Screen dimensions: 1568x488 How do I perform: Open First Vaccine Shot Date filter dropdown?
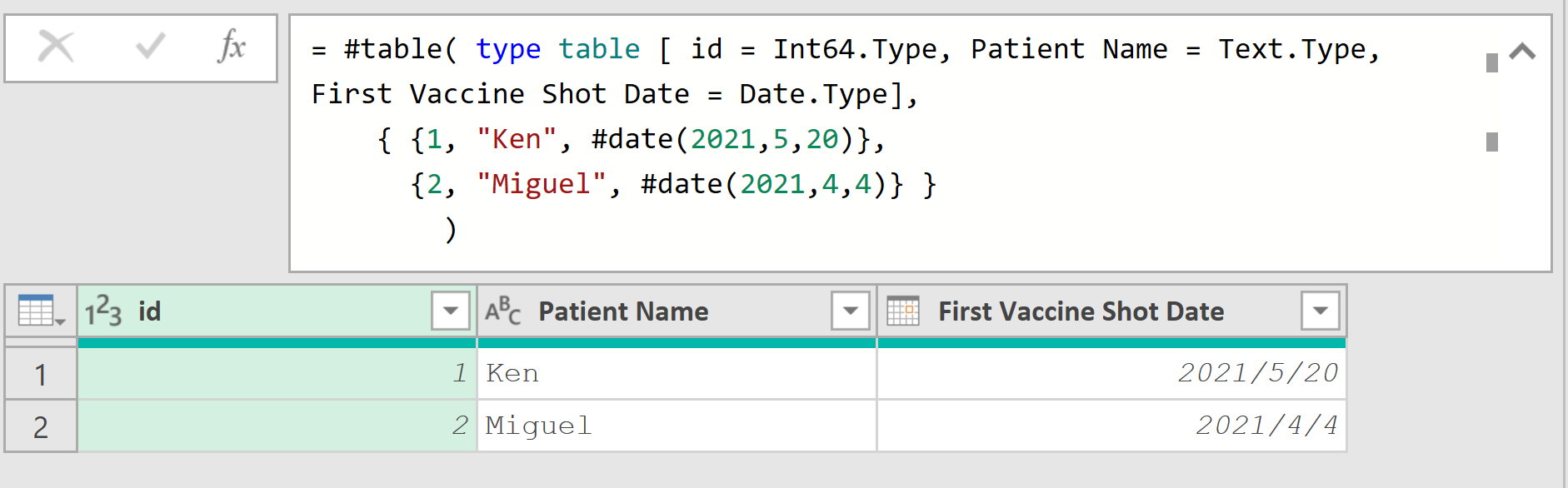[1321, 311]
